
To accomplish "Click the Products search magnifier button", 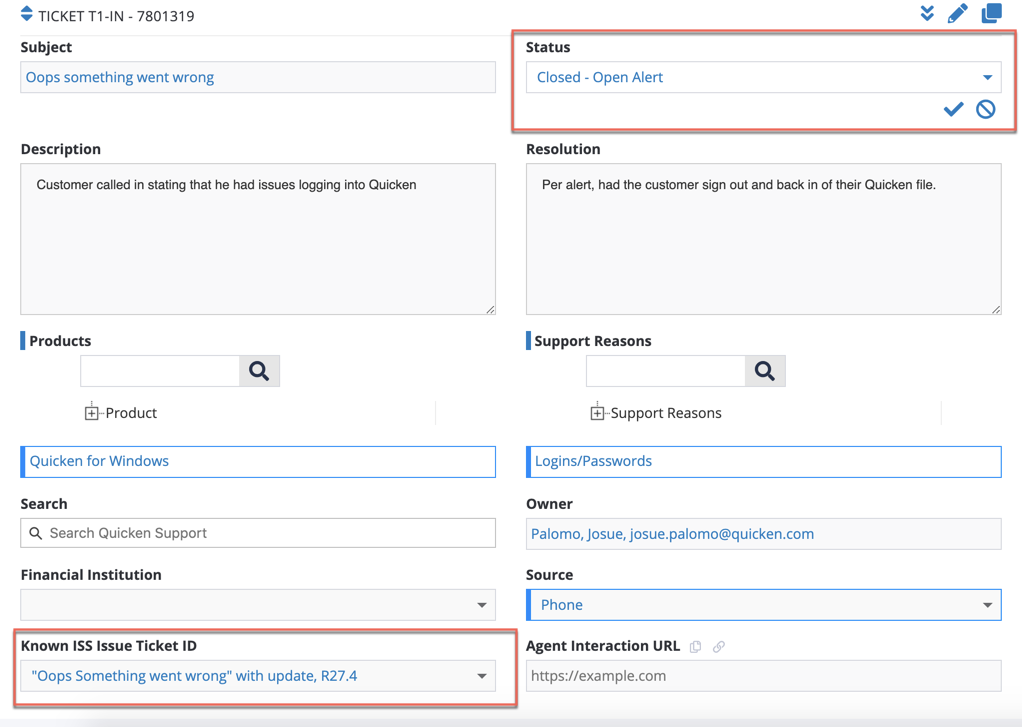I will 259,371.
